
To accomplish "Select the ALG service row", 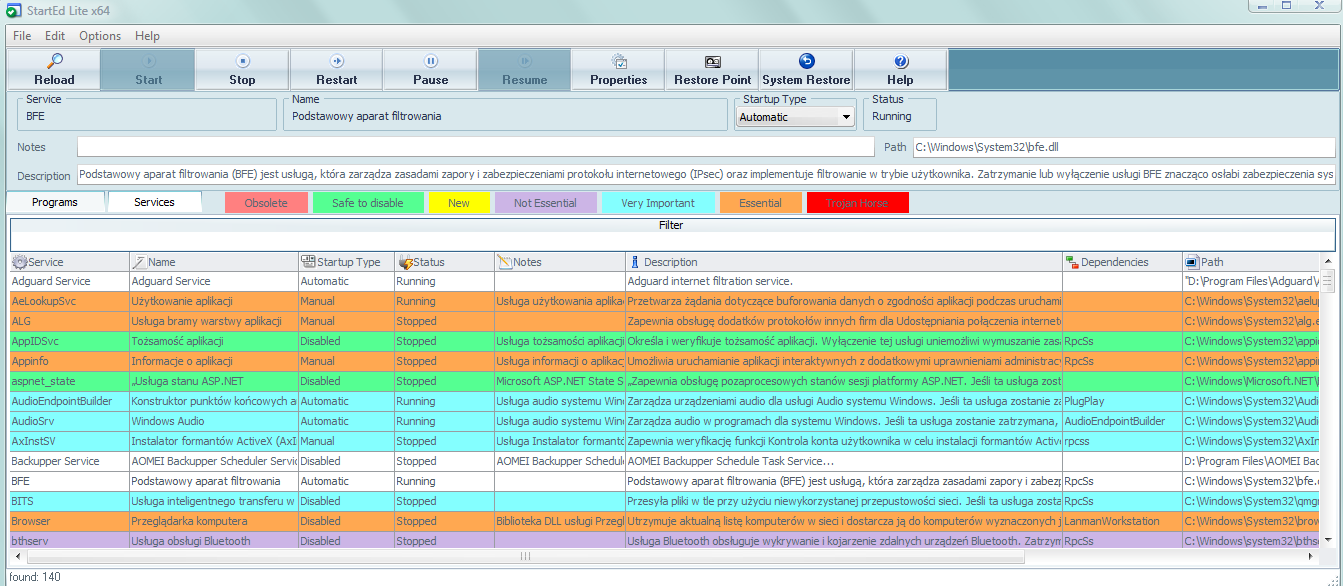I will pos(665,321).
